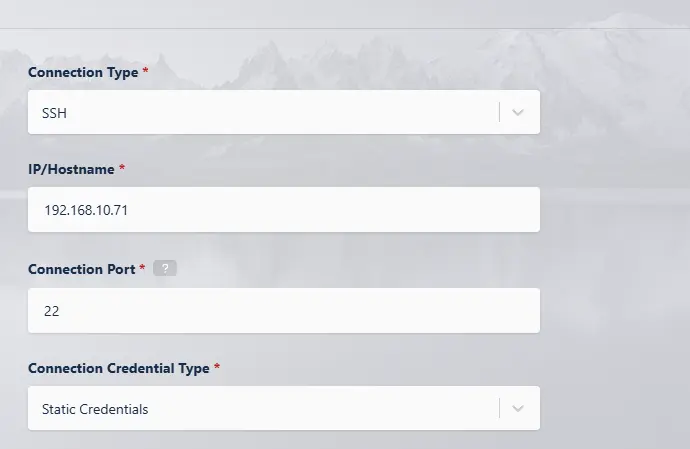Expand the Connection Type chevron arrow
The width and height of the screenshot is (690, 449).
coord(518,112)
